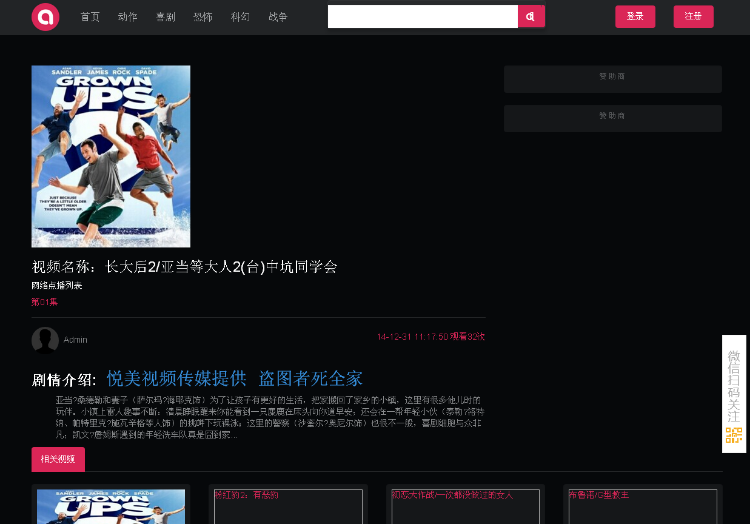Click the 网络点播列表 label

[x=57, y=285]
